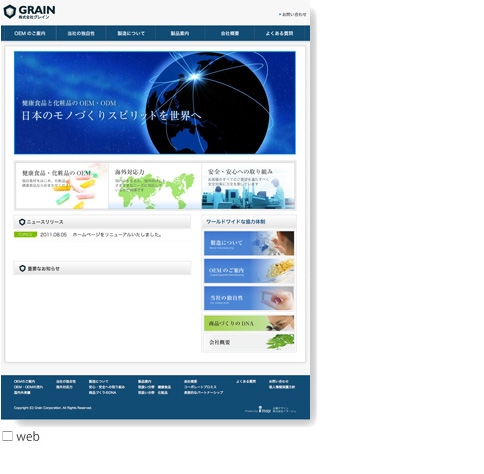484x474 pixels.
Task: Open the blue 製造について sidebar banner
Action: [x=249, y=243]
